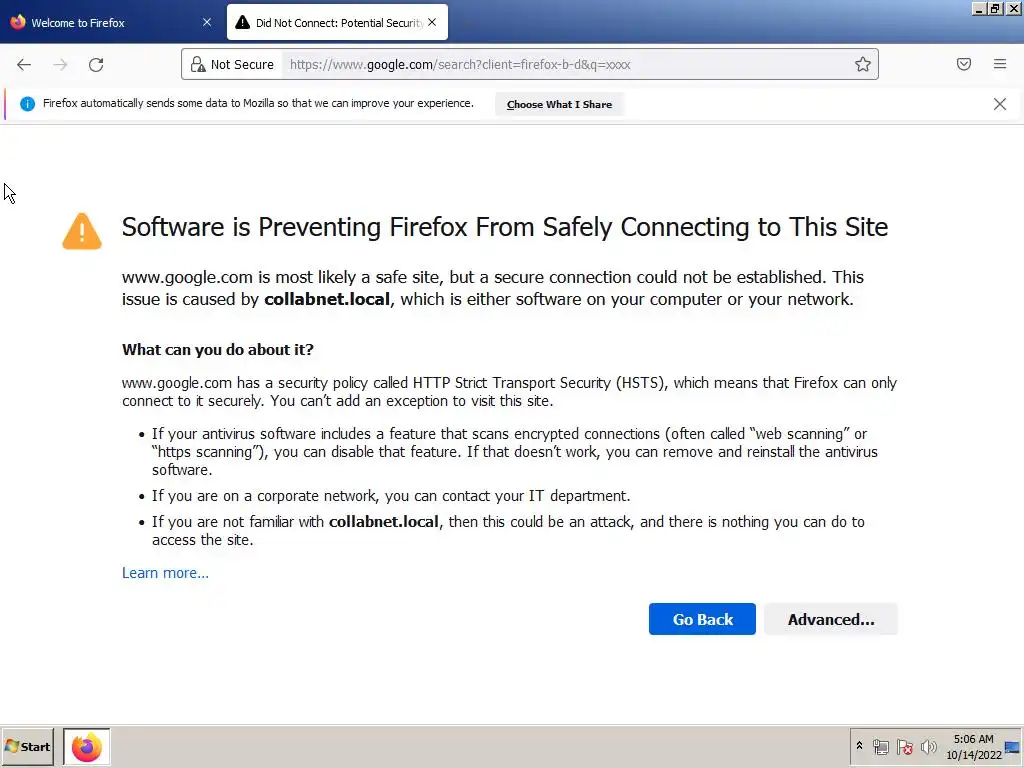Click the volume speaker tray icon

[928, 747]
